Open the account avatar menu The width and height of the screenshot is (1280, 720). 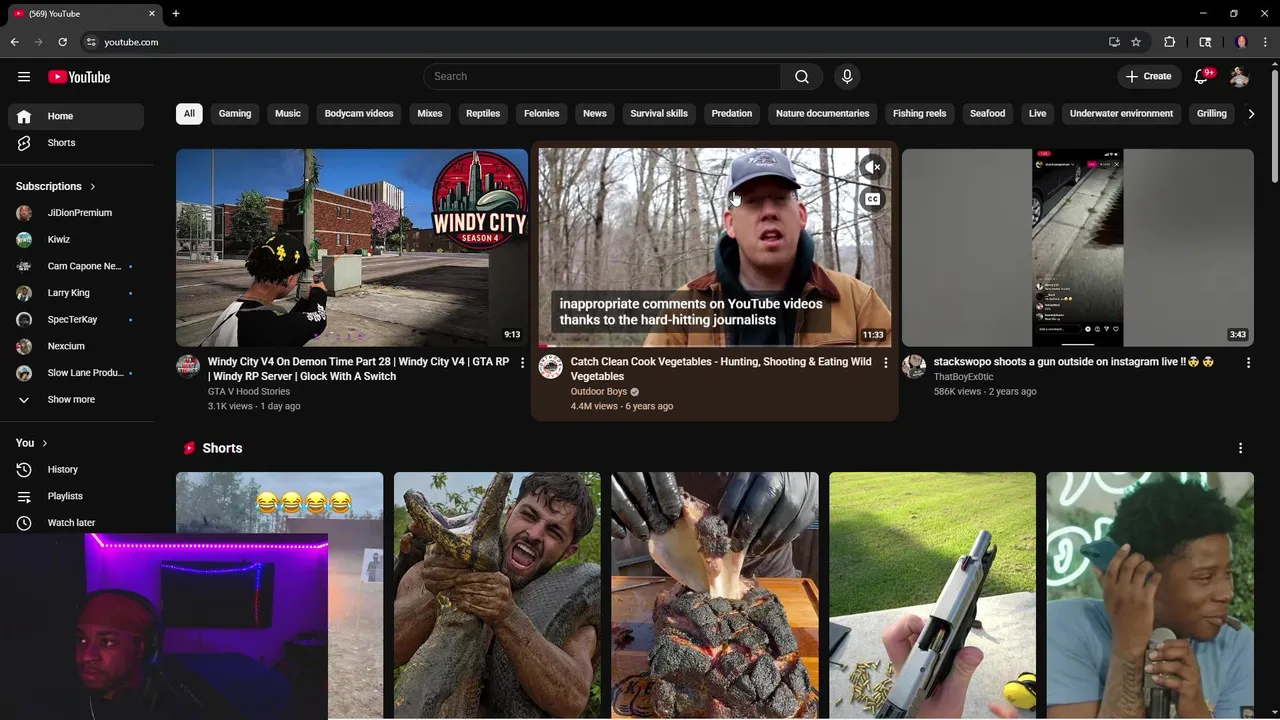(x=1240, y=77)
